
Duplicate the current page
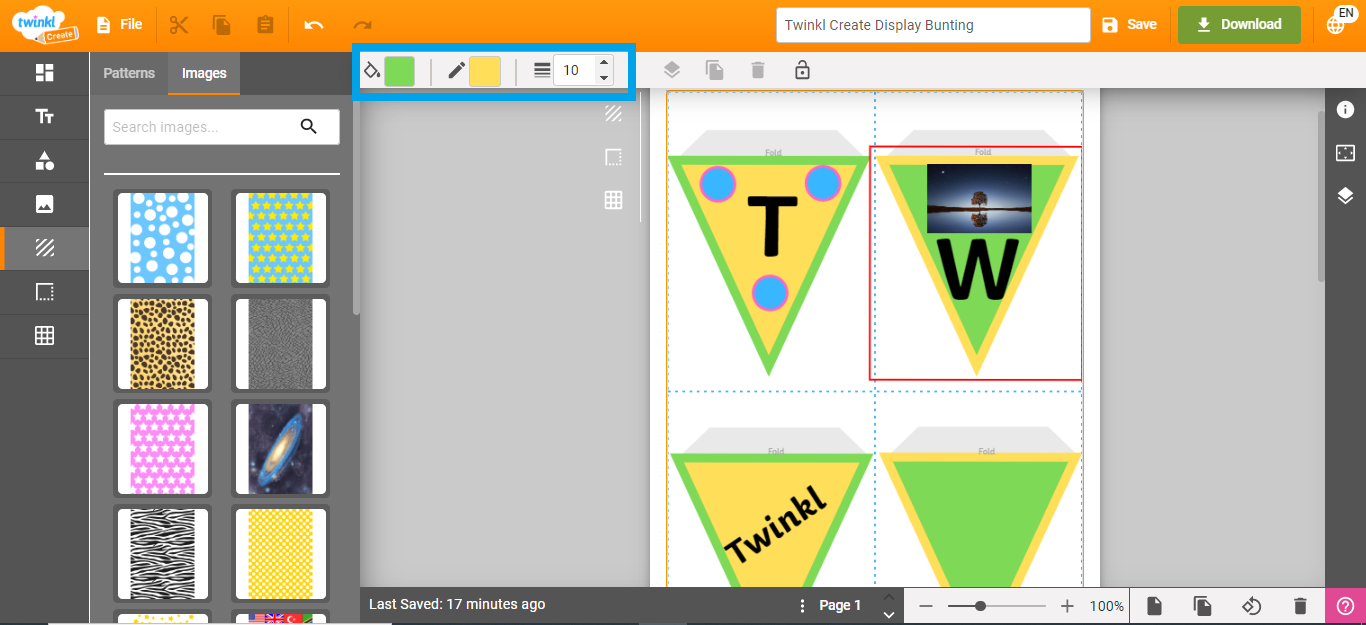1203,606
